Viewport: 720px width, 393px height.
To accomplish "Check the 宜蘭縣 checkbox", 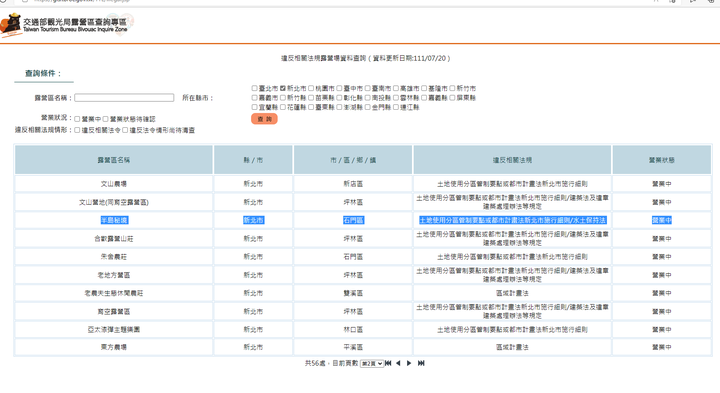I will click(254, 107).
